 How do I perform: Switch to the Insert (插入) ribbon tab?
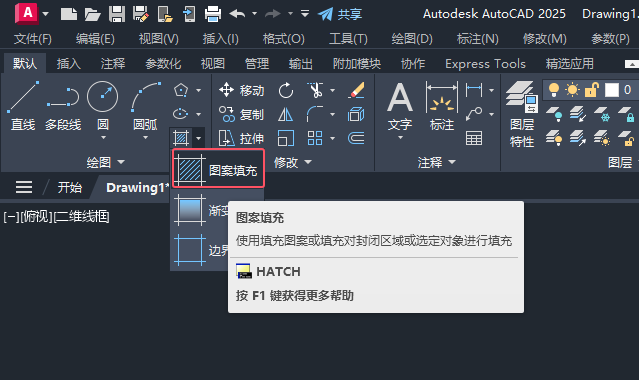(x=68, y=64)
